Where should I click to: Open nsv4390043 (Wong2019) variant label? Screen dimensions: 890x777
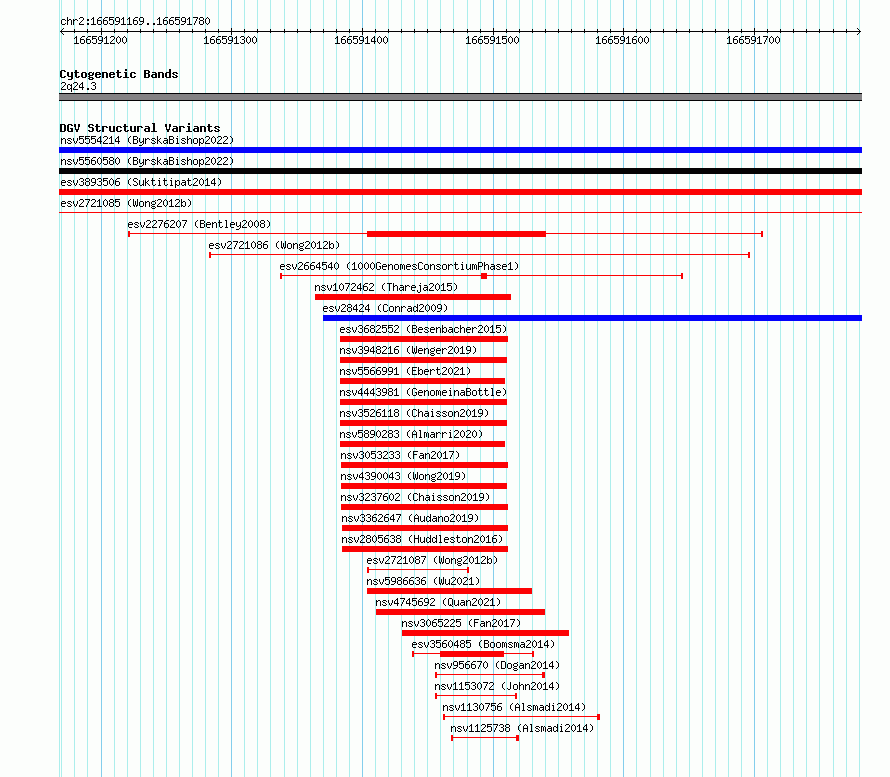coord(403,476)
